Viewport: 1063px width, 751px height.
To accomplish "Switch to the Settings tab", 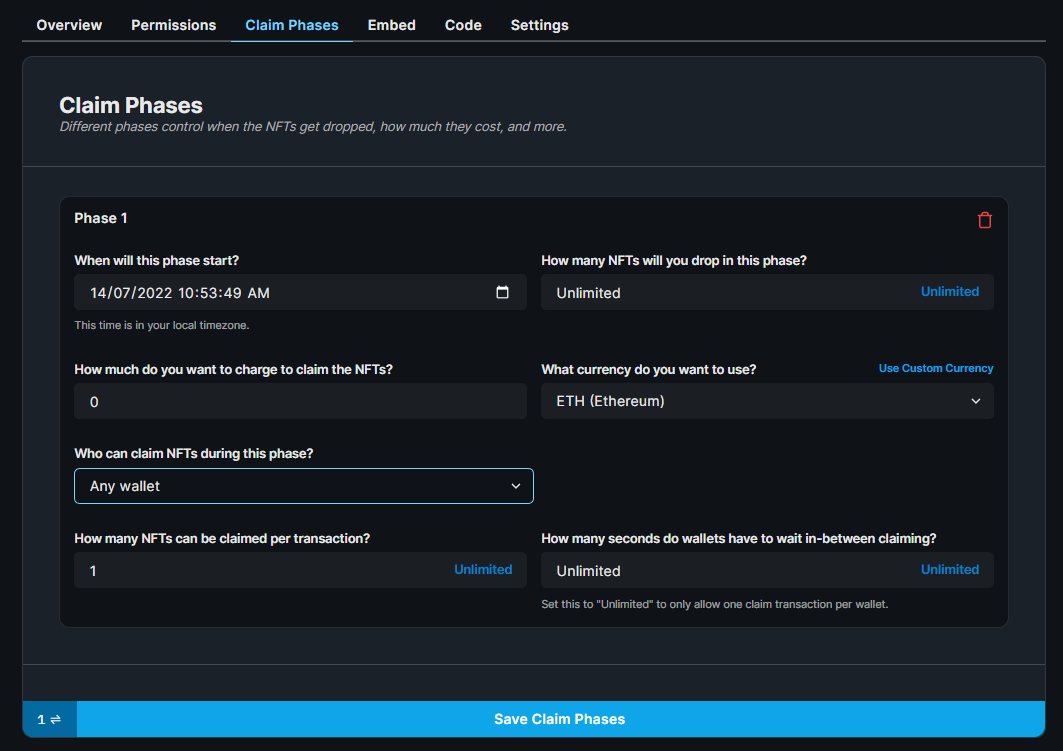I will point(539,25).
